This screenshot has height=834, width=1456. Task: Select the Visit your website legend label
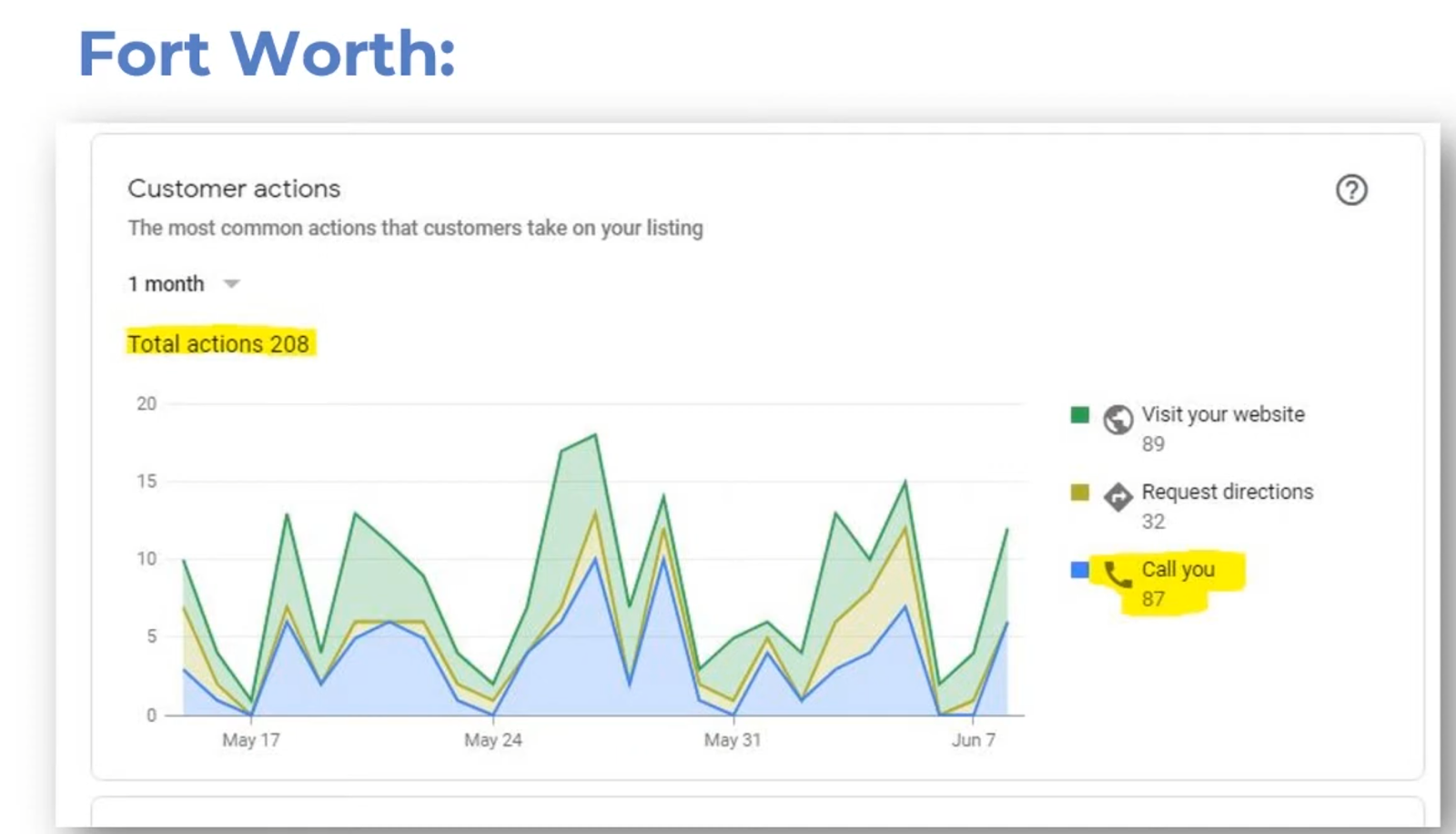(x=1222, y=414)
